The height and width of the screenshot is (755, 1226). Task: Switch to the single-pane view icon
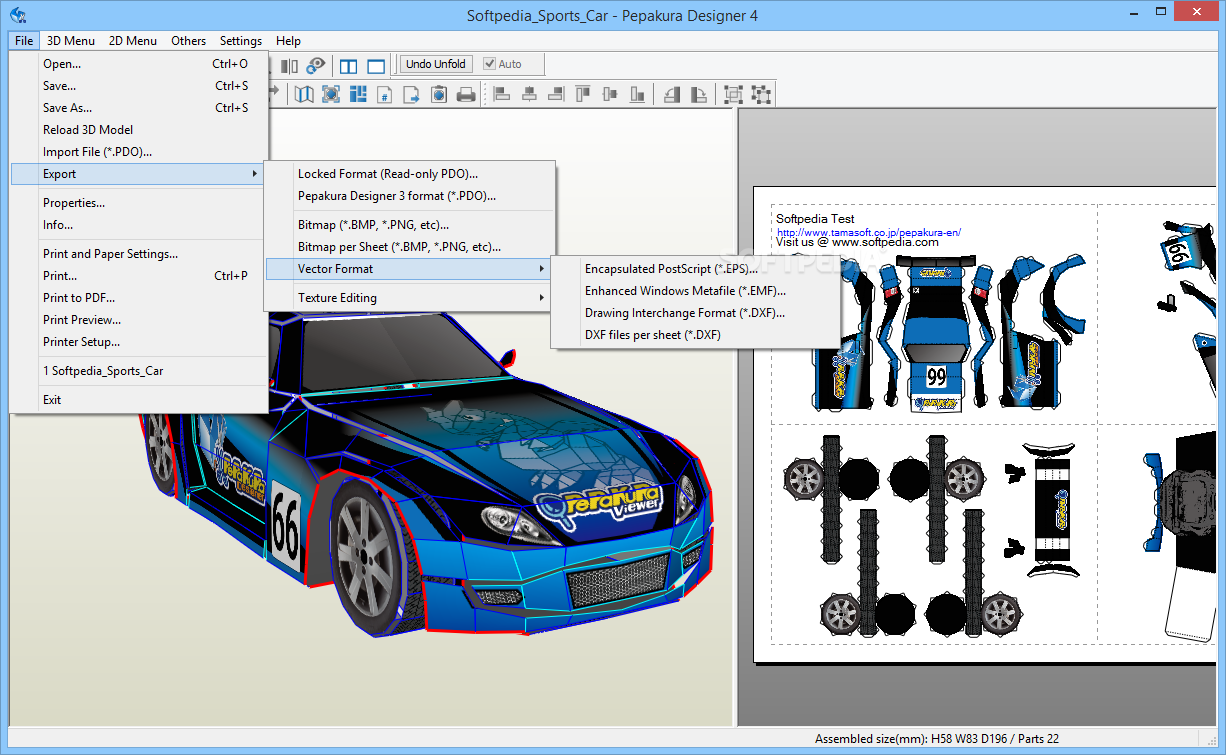pyautogui.click(x=376, y=66)
